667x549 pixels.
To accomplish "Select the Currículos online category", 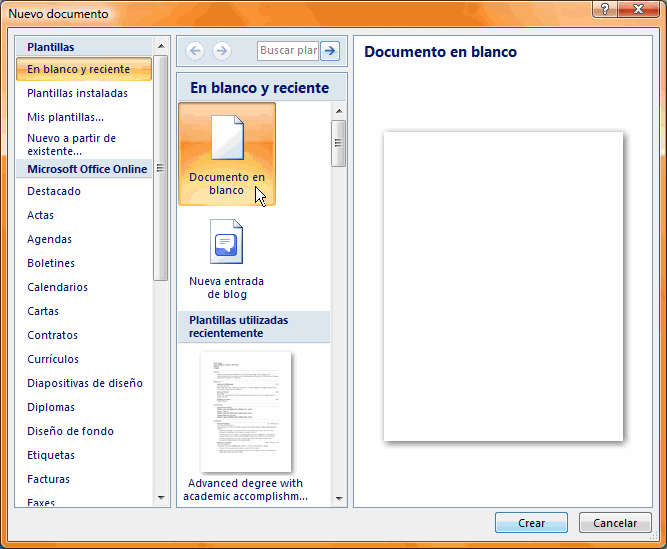I will pos(53,359).
